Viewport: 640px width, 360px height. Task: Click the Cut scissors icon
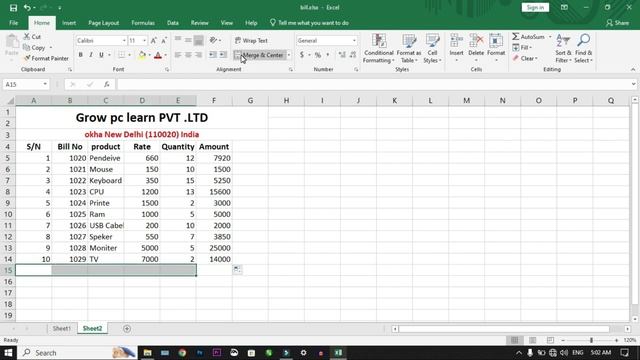[27, 37]
